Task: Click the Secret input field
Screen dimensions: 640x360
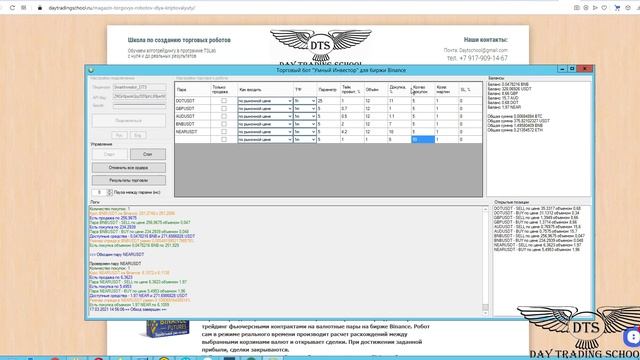Action: click(140, 105)
